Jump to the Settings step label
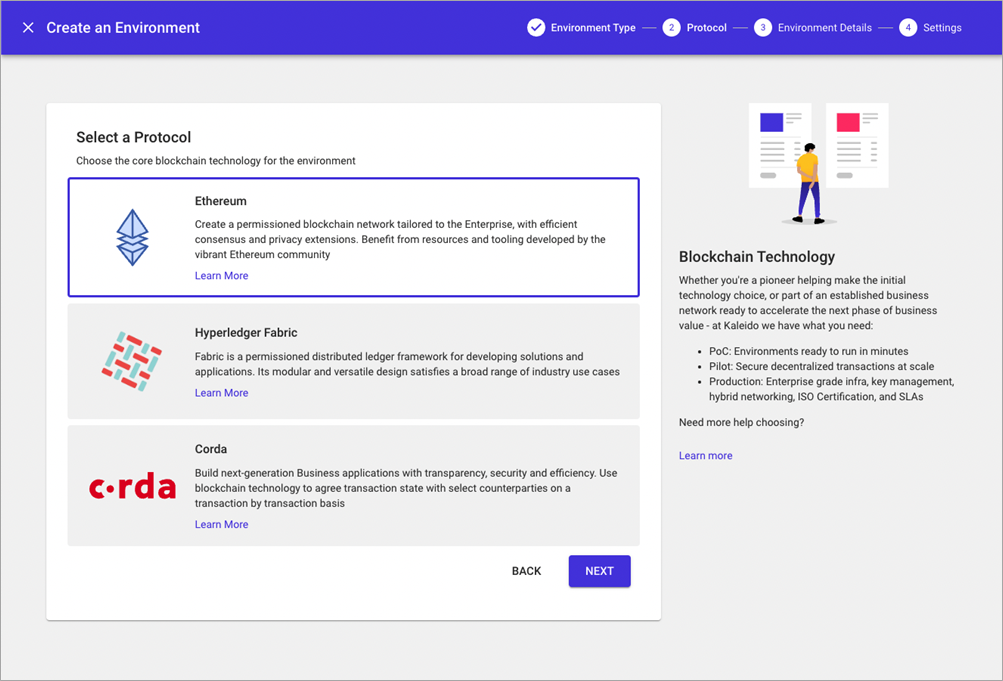This screenshot has height=681, width=1003. tap(942, 28)
